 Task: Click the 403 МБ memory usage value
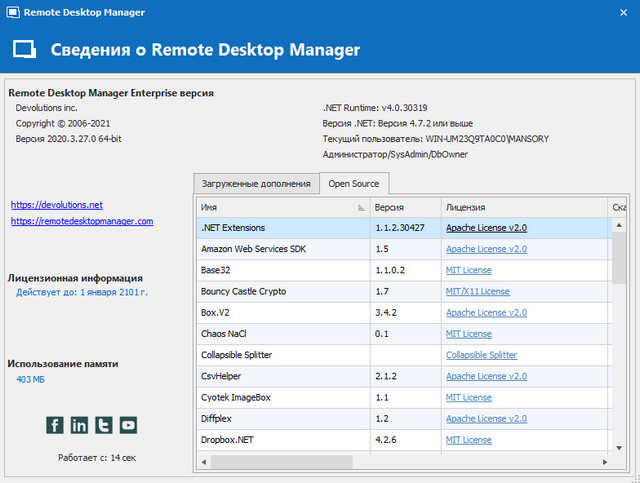(31, 380)
